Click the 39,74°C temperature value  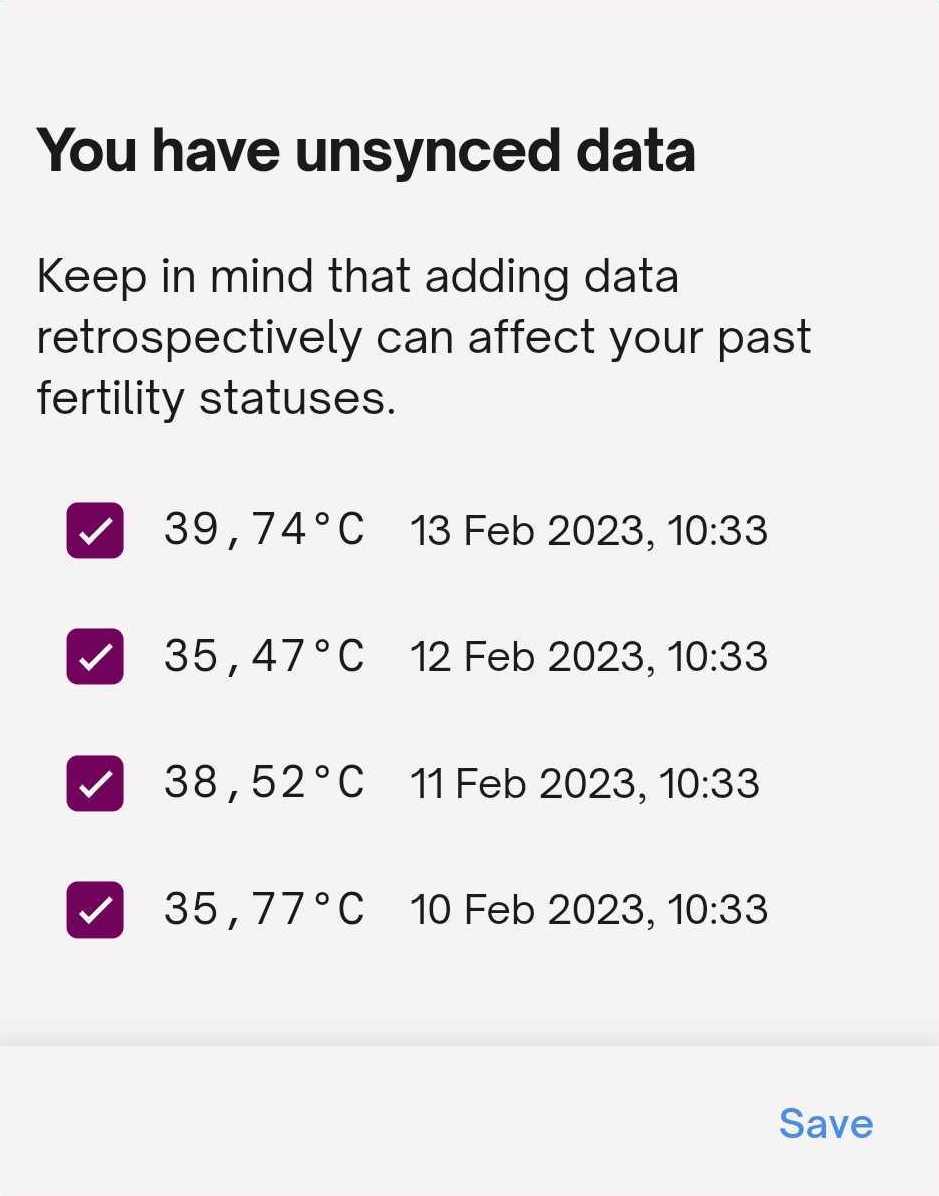tap(264, 529)
